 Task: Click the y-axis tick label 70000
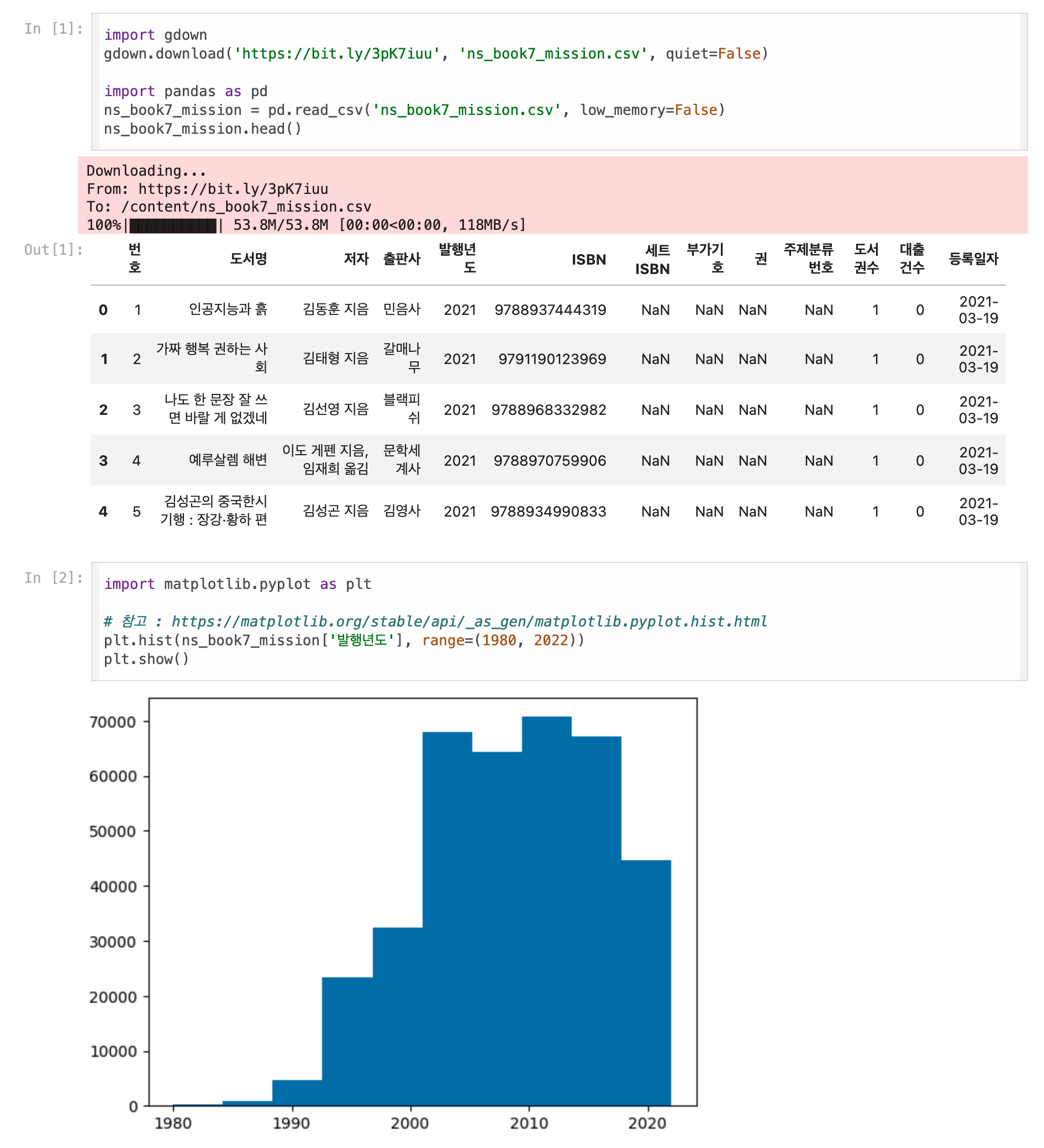pyautogui.click(x=113, y=722)
